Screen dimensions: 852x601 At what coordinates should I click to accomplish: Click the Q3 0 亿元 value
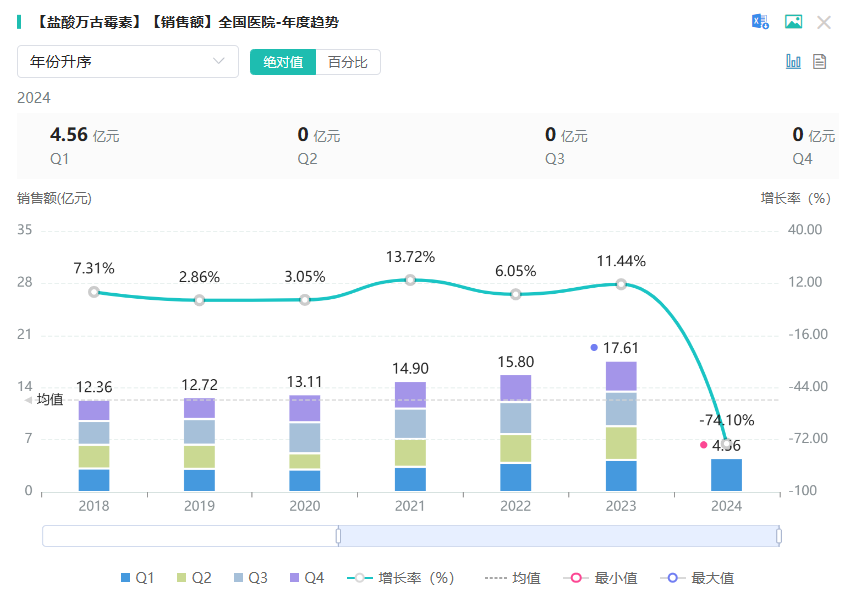[x=566, y=134]
